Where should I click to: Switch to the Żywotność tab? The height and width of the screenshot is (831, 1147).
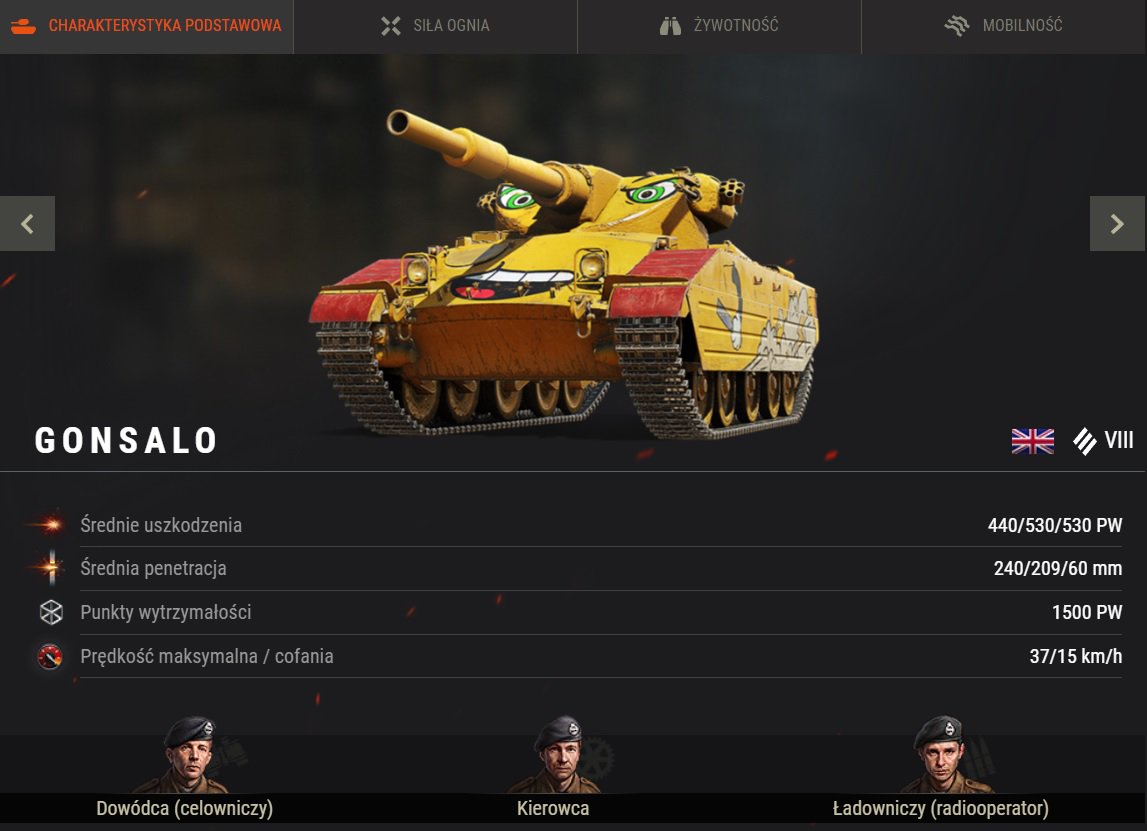pos(719,26)
